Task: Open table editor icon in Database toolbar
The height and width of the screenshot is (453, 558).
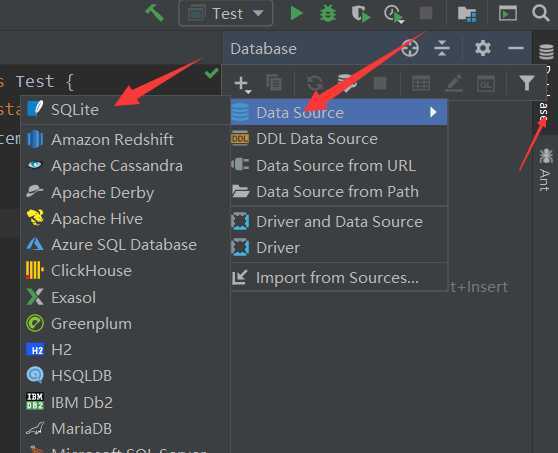Action: 421,84
